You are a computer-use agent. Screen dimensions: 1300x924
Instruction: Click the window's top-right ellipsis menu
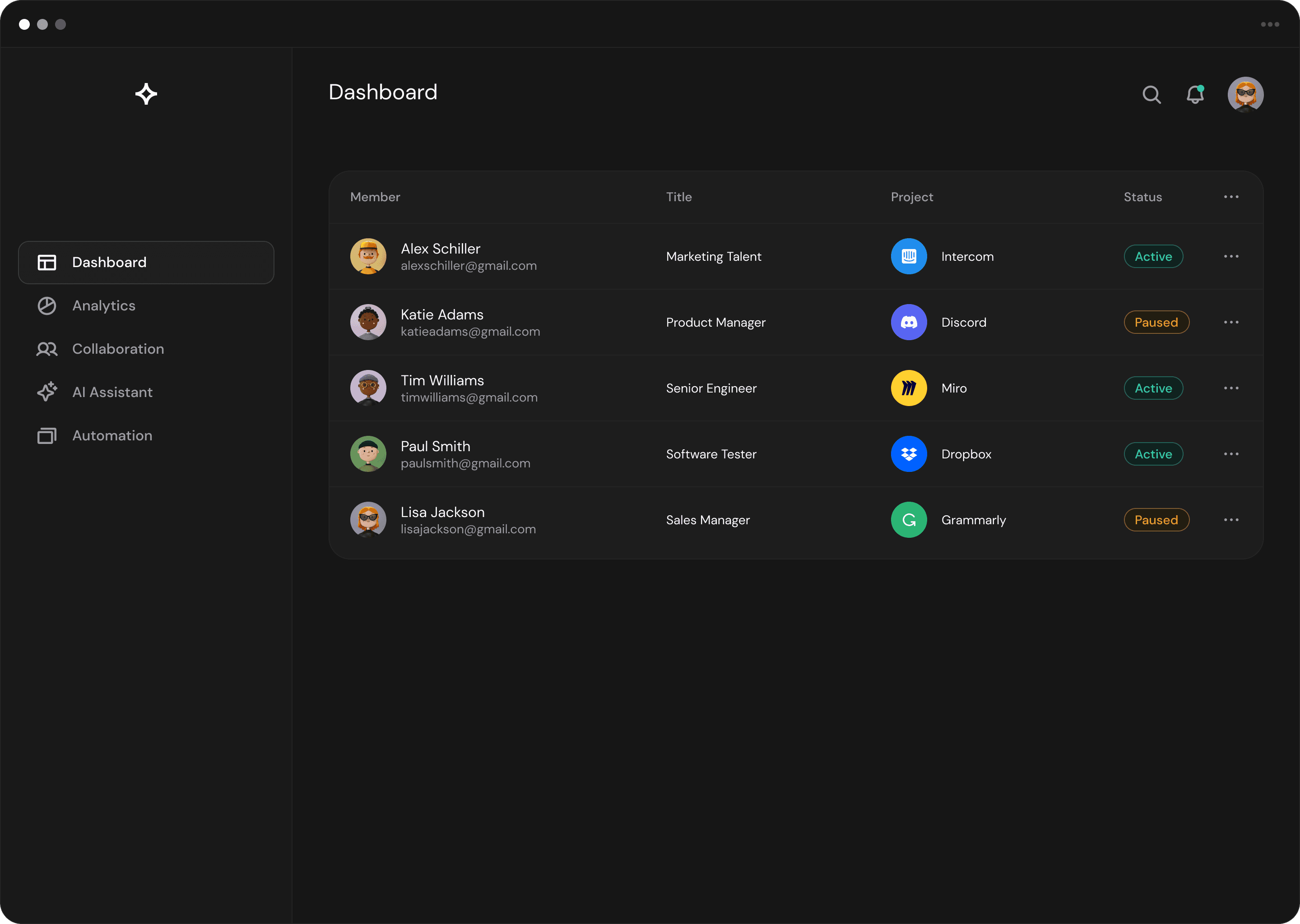click(1270, 24)
